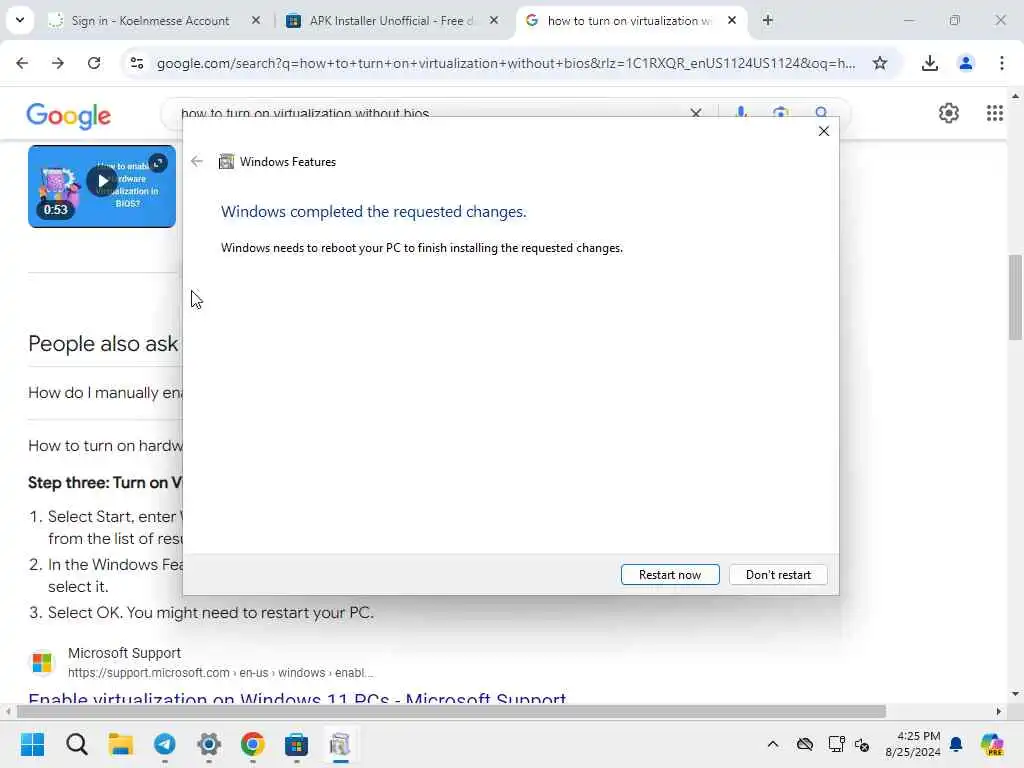Viewport: 1024px width, 768px height.
Task: Close the Windows Features dialog
Action: coord(824,131)
